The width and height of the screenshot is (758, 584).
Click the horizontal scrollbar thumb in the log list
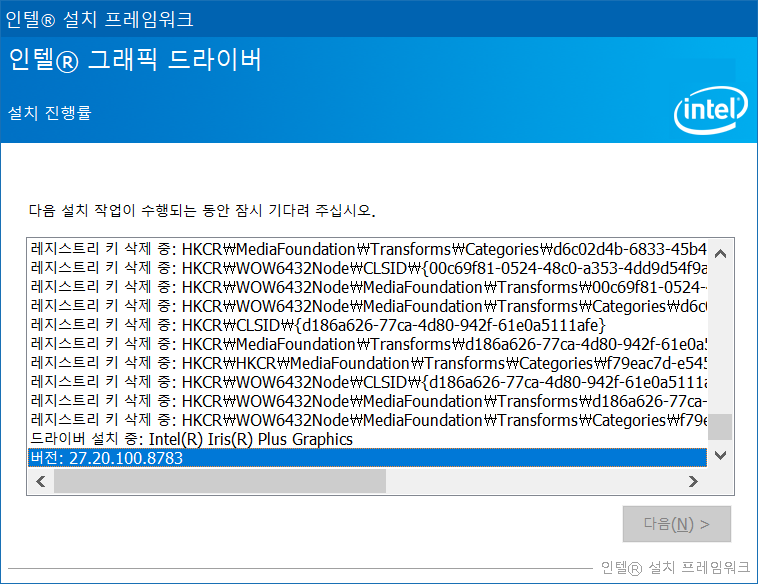click(220, 481)
